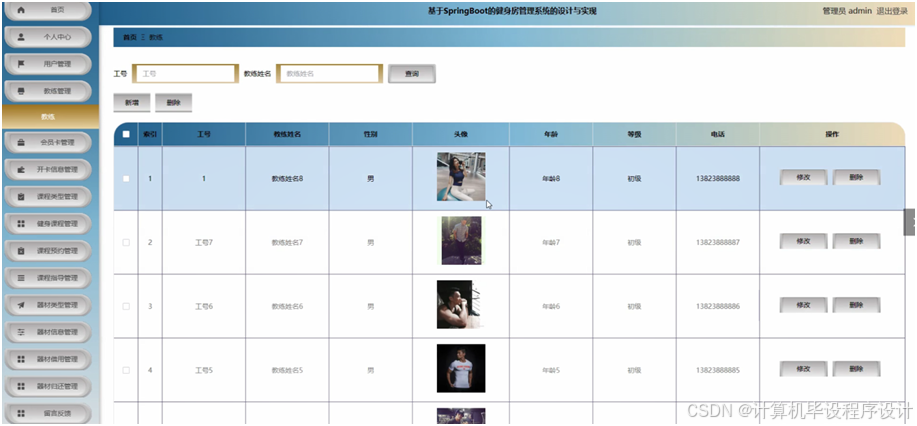
Task: Check the checkbox for row 工号5
Action: [x=126, y=370]
